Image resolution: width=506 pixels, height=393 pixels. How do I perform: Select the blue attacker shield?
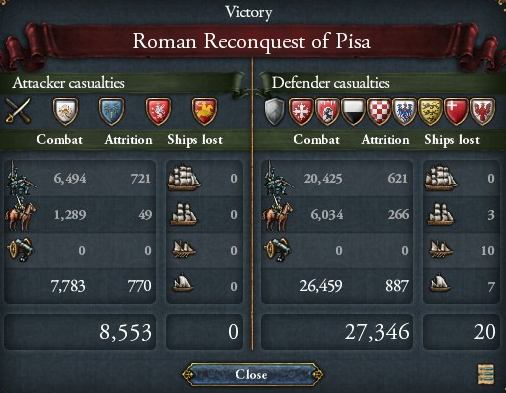(112, 111)
